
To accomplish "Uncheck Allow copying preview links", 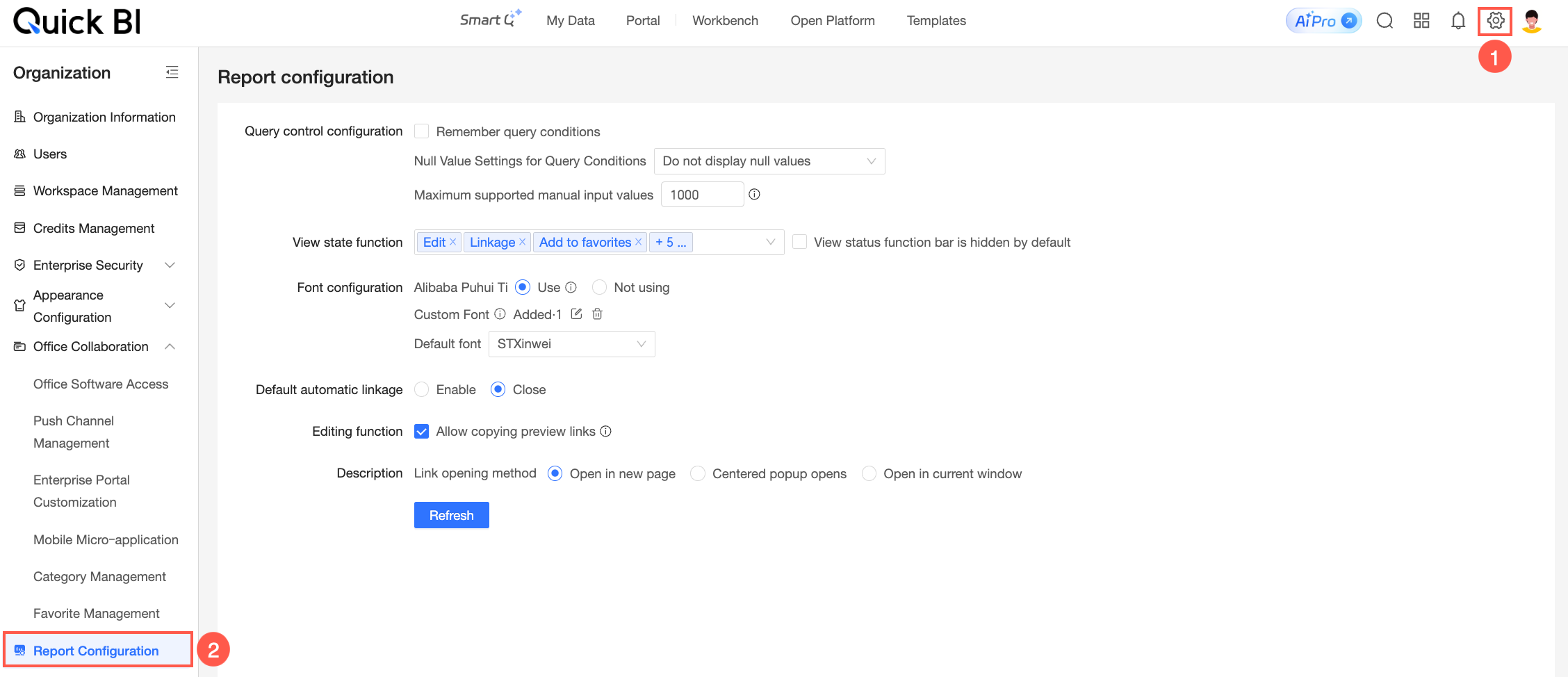I will [x=421, y=431].
